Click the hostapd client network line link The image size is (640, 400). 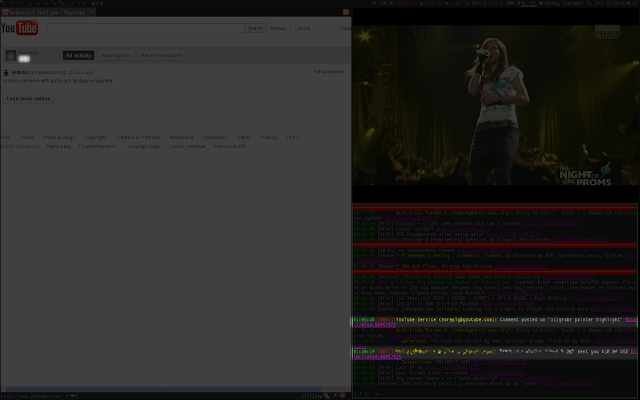[551, 224]
